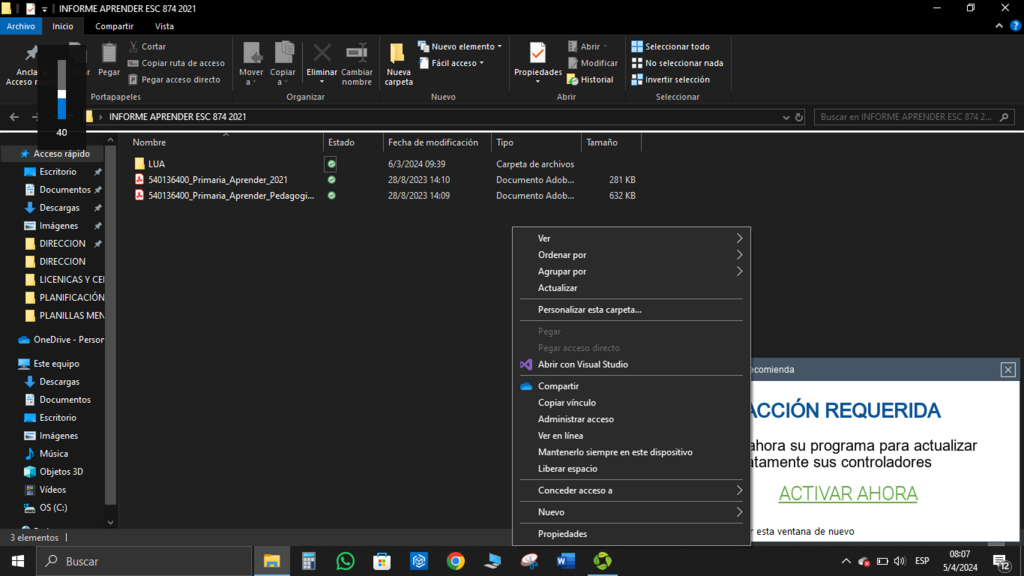Screen dimensions: 1024x576
Task: Choose Liberar espacio
Action: point(632,468)
